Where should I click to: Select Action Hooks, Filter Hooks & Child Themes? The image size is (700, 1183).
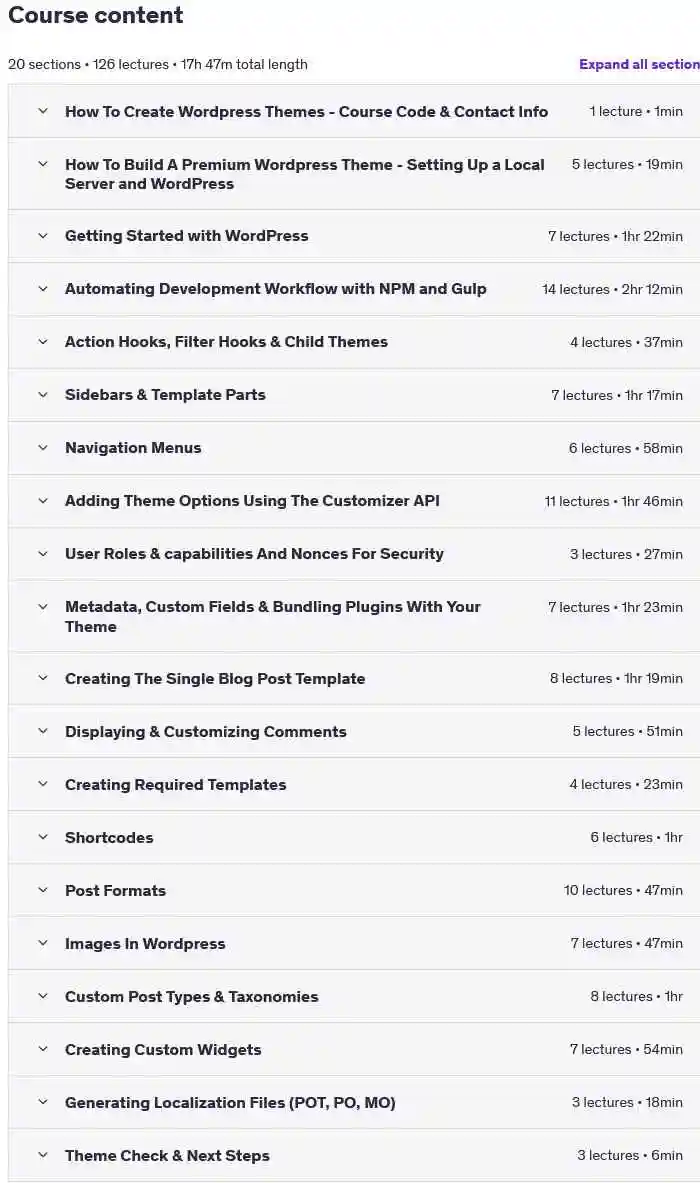tap(226, 342)
